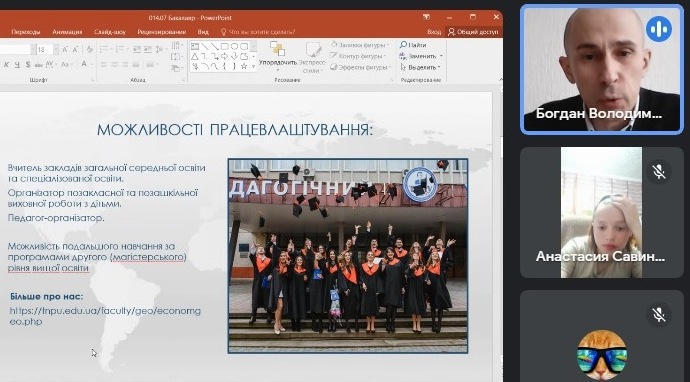Image resolution: width=690 pixels, height=382 pixels.
Task: Apply font color with the A button
Action: [84, 65]
